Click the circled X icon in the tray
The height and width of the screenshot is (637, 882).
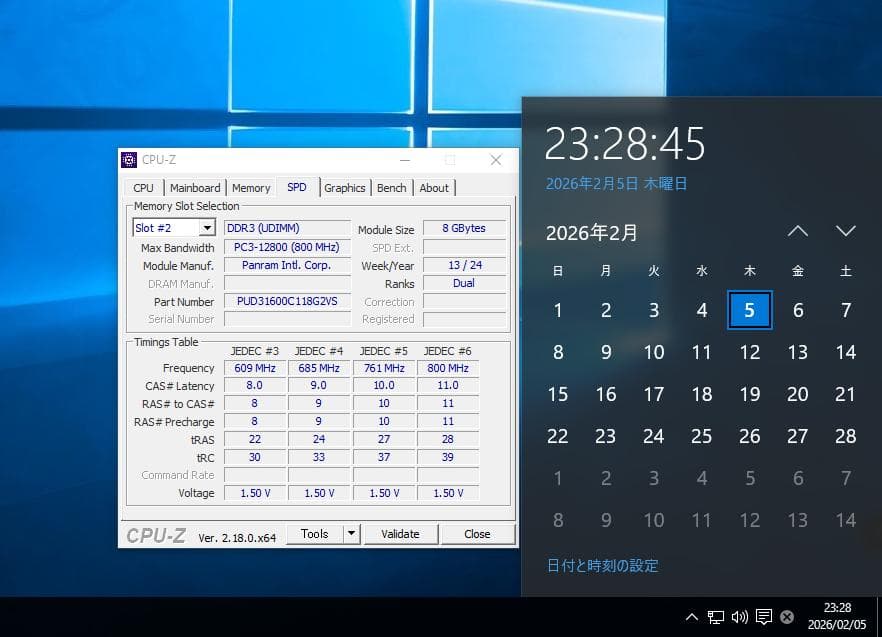pos(786,617)
